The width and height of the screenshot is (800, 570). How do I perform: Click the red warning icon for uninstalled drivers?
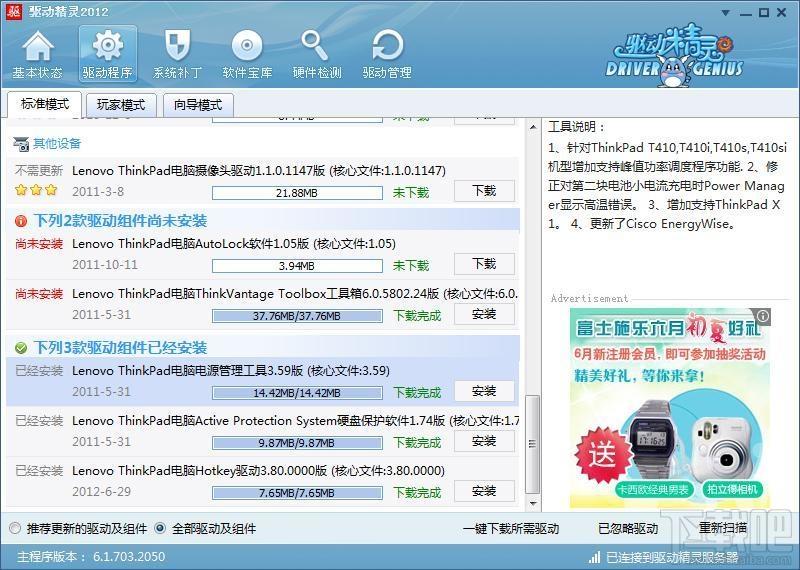coord(21,221)
